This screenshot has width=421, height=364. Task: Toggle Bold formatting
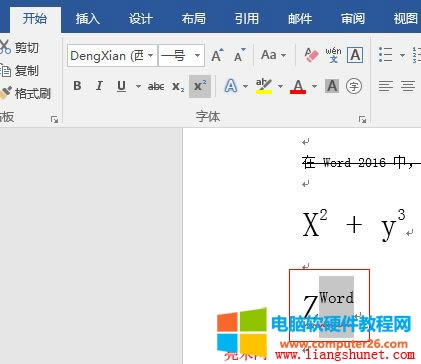coord(77,86)
